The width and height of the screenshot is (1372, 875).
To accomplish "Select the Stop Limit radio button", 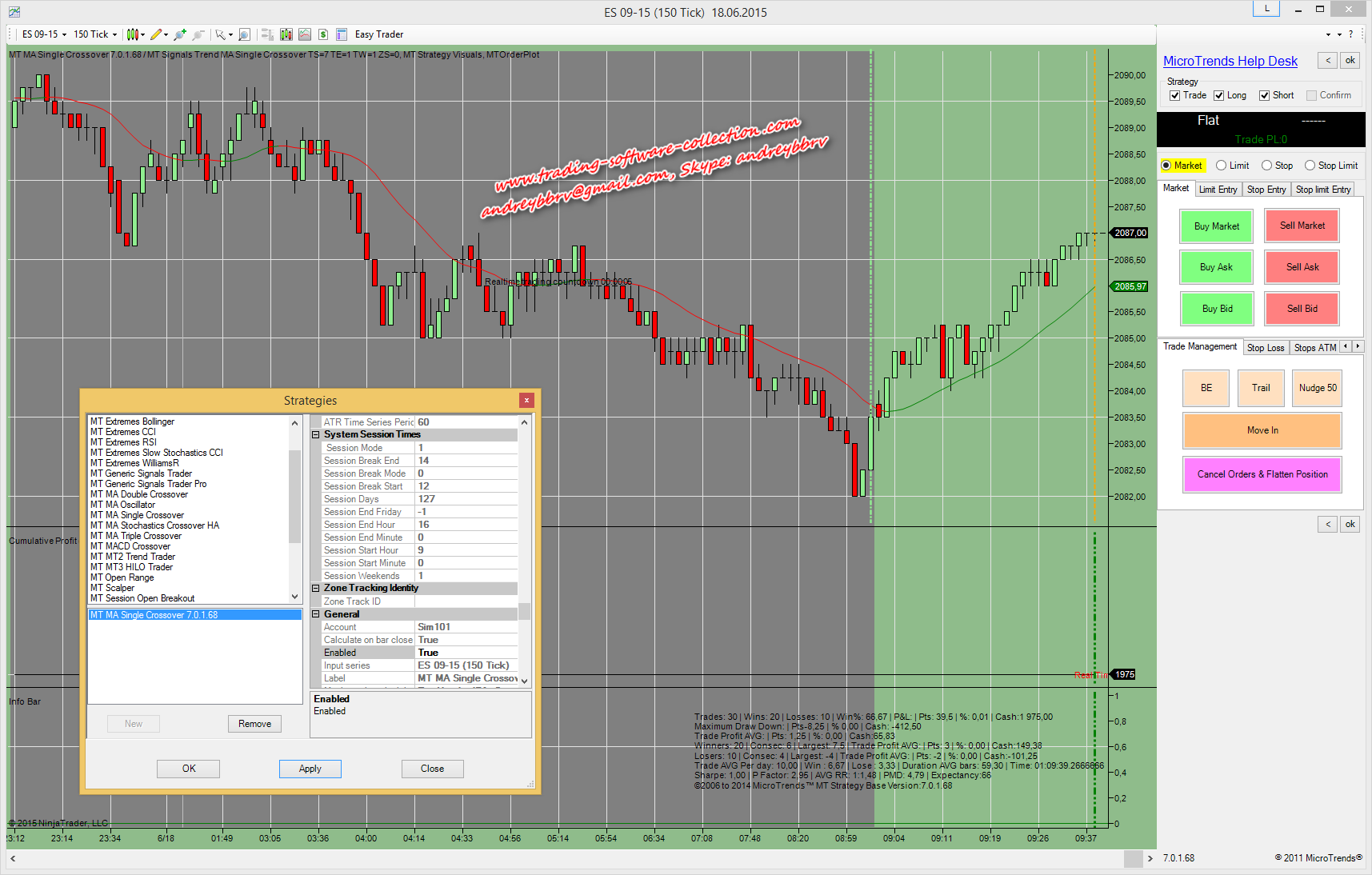I will [1310, 166].
